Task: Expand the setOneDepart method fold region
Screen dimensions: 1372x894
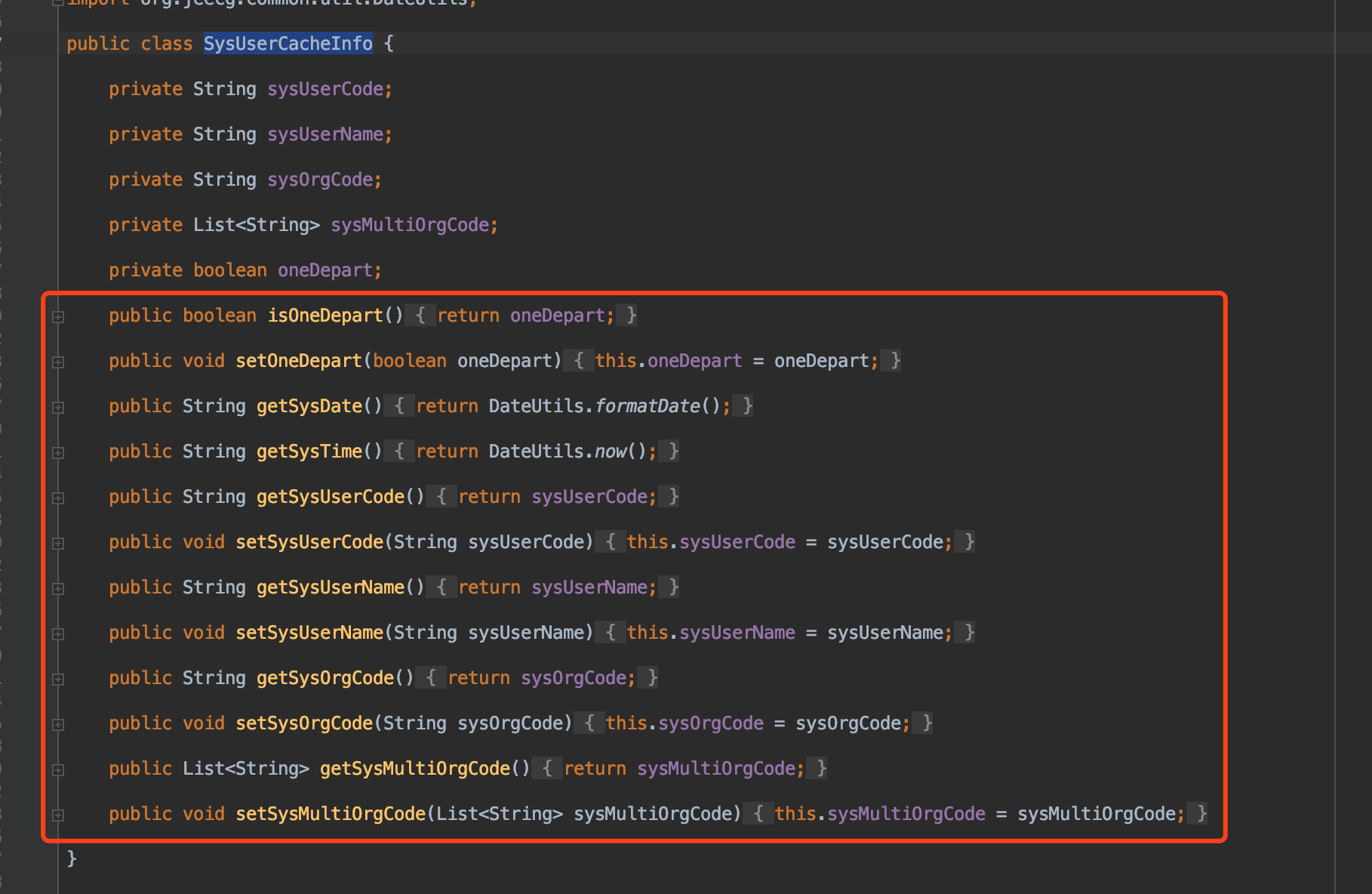Action: pos(58,362)
